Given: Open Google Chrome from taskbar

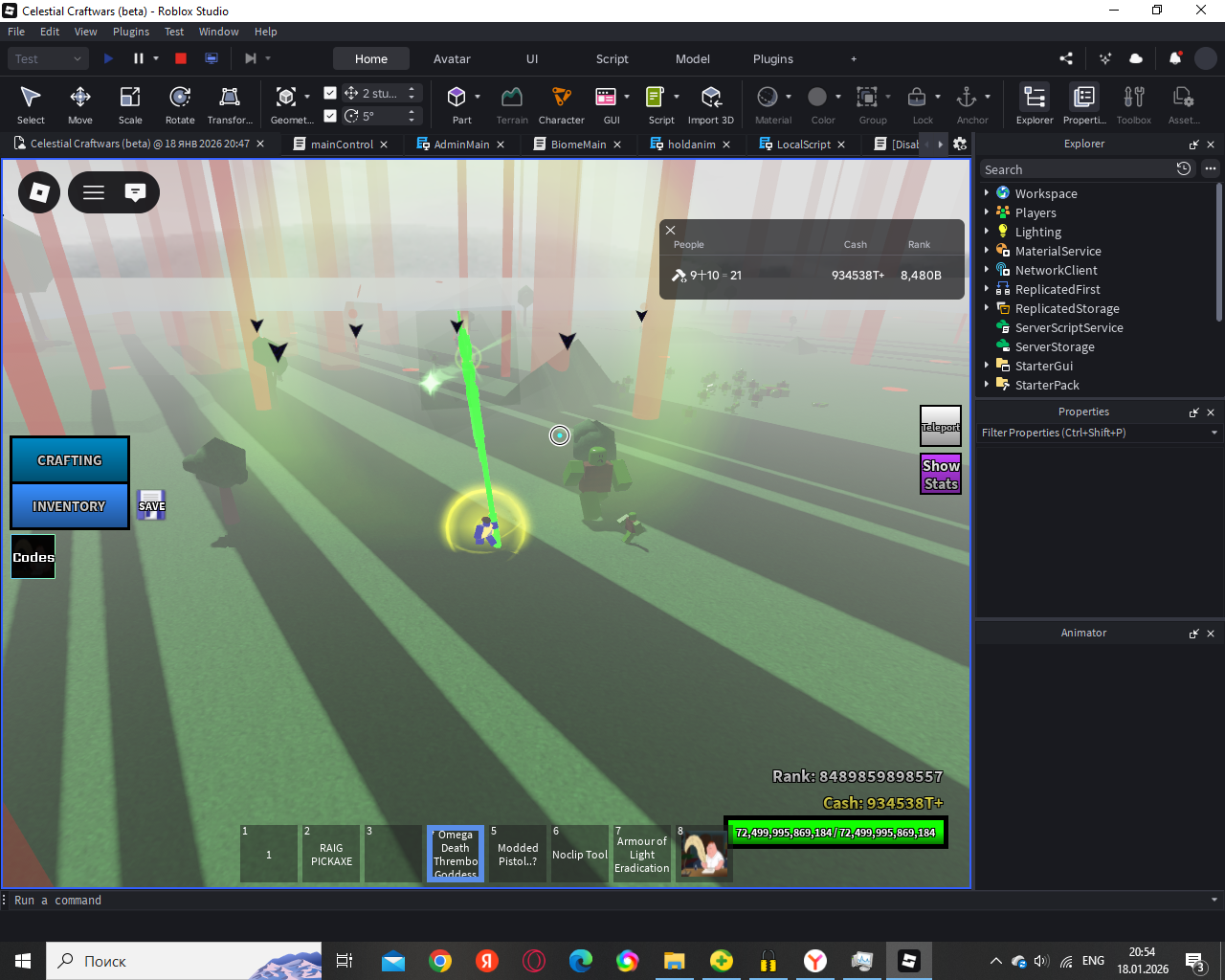Looking at the screenshot, I should click(440, 961).
